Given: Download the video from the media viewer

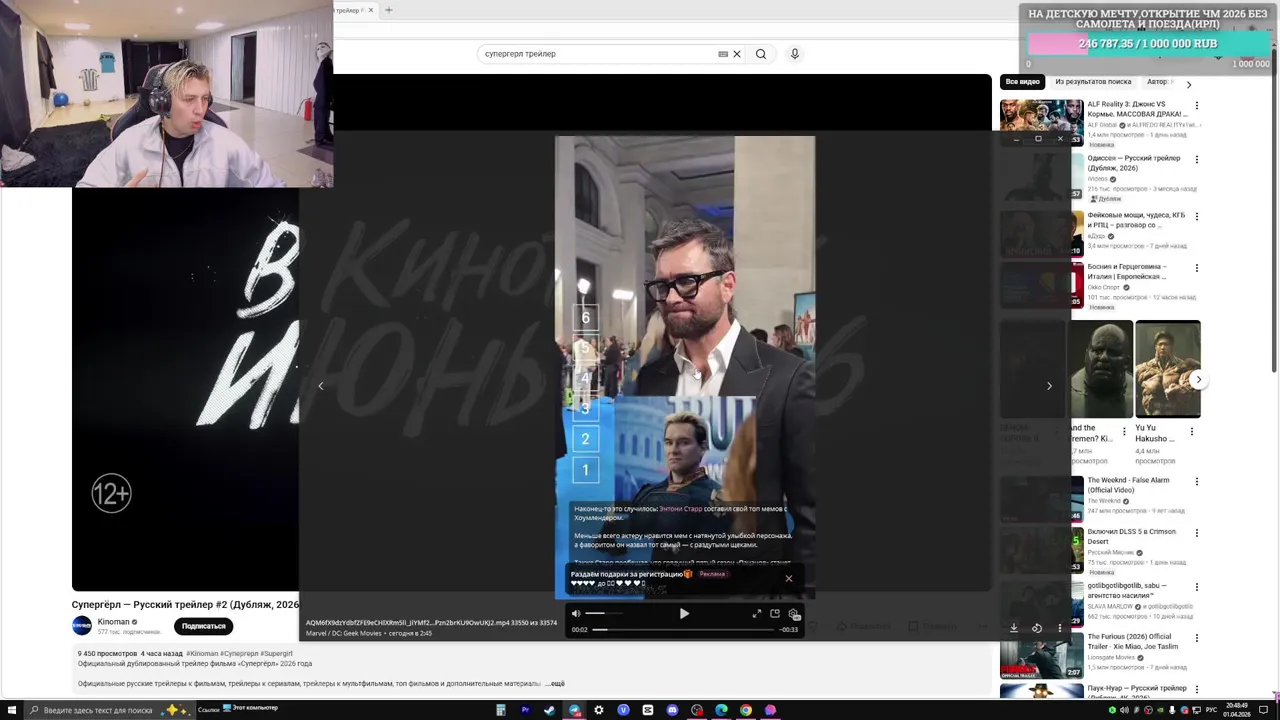Looking at the screenshot, I should pyautogui.click(x=1013, y=627).
